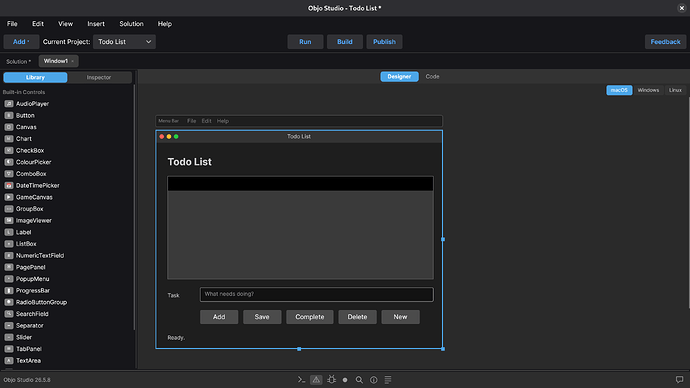Click the 'What needs doing?' text field
Image resolution: width=690 pixels, height=388 pixels.
[x=316, y=294]
